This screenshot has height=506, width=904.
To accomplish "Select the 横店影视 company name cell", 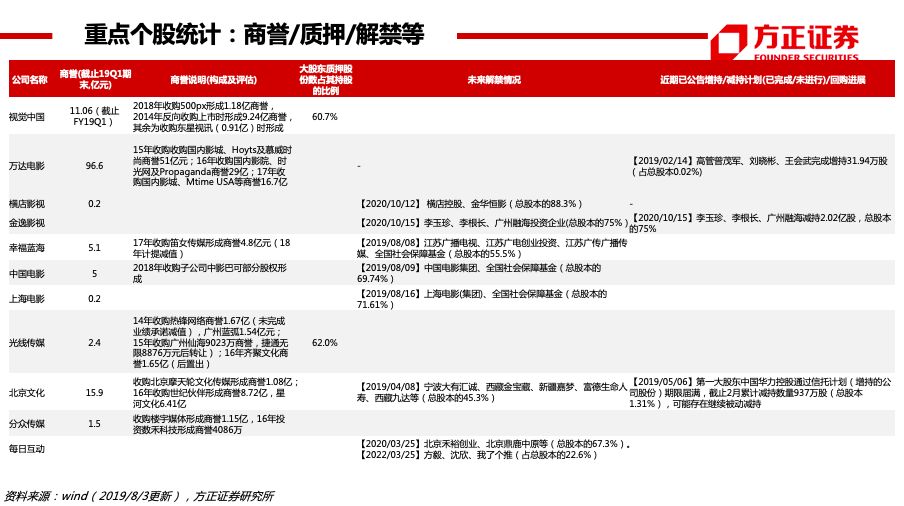I will pyautogui.click(x=27, y=204).
